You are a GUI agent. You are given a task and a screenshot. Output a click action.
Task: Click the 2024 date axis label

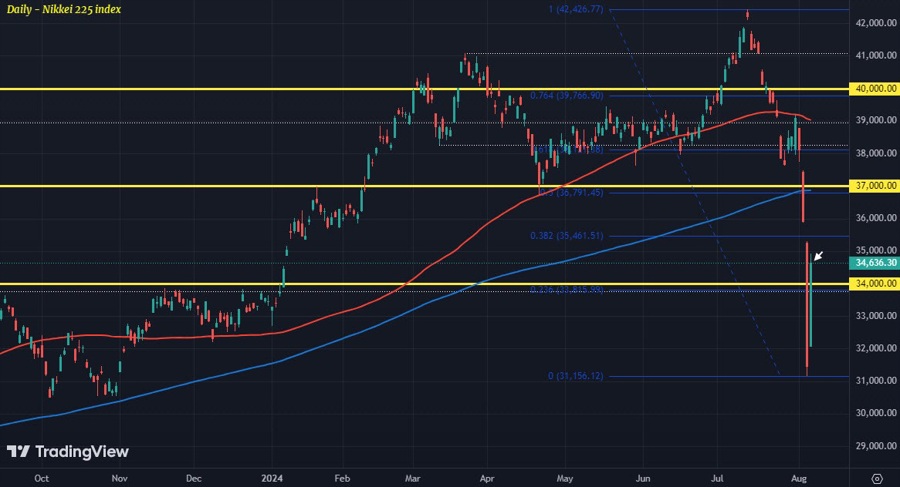coord(273,478)
